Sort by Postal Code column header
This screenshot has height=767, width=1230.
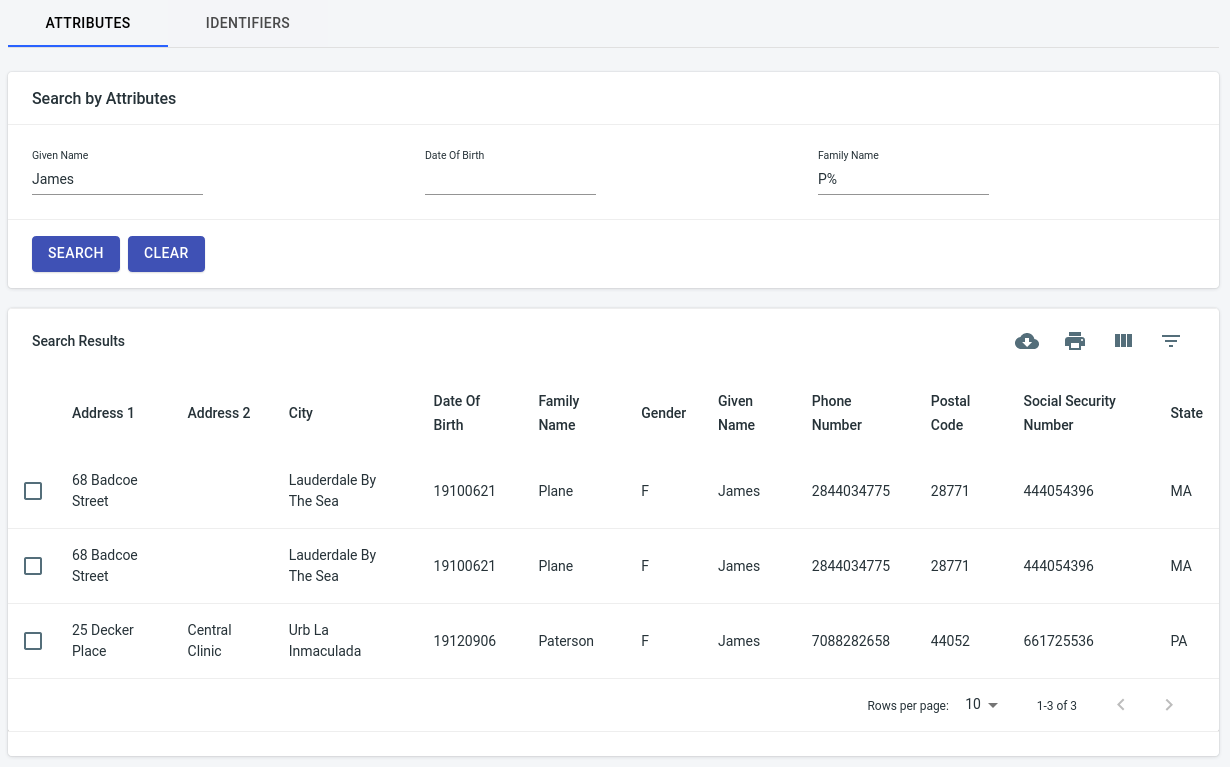950,413
